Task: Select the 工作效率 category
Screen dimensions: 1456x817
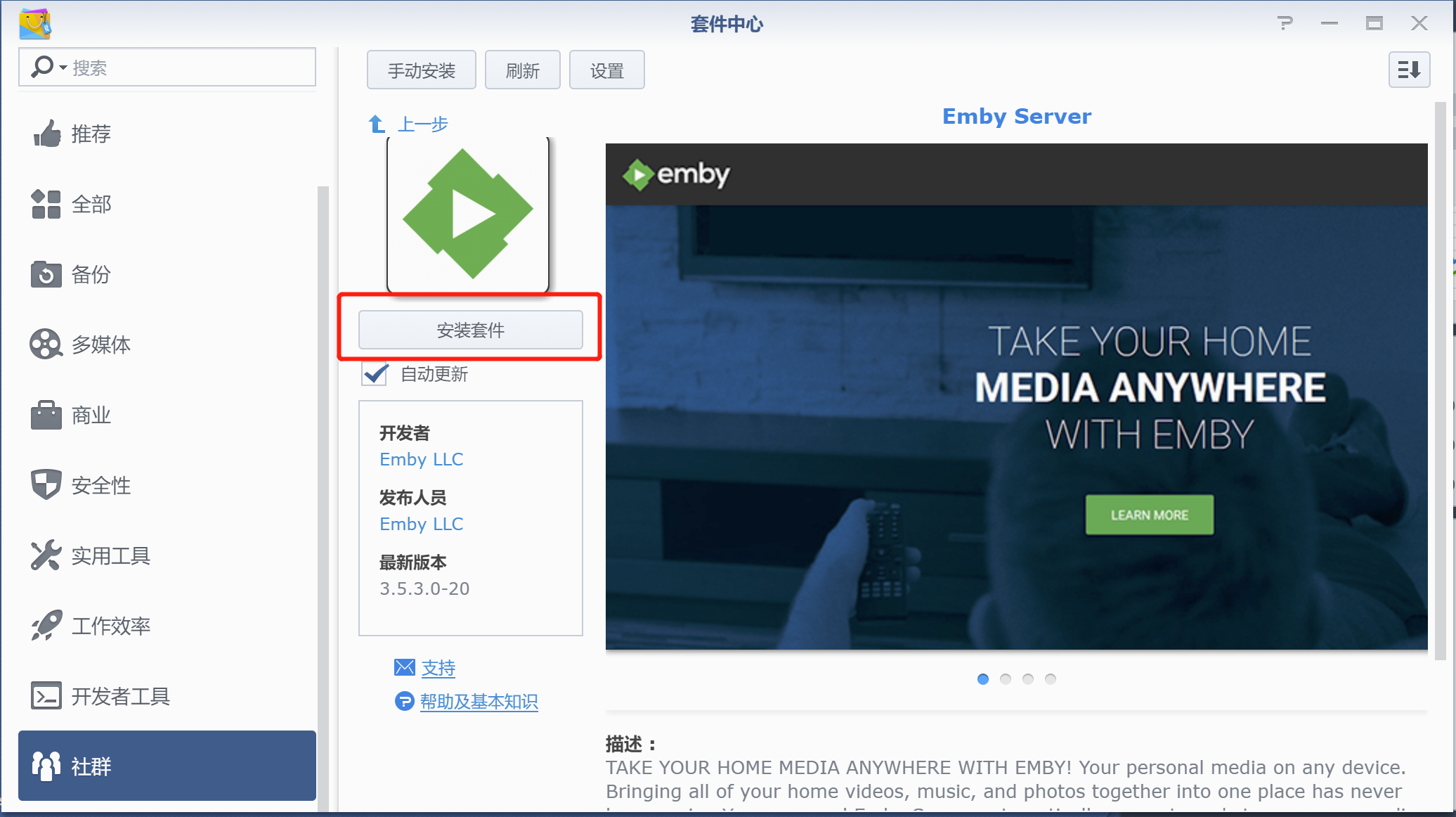Action: coord(112,626)
